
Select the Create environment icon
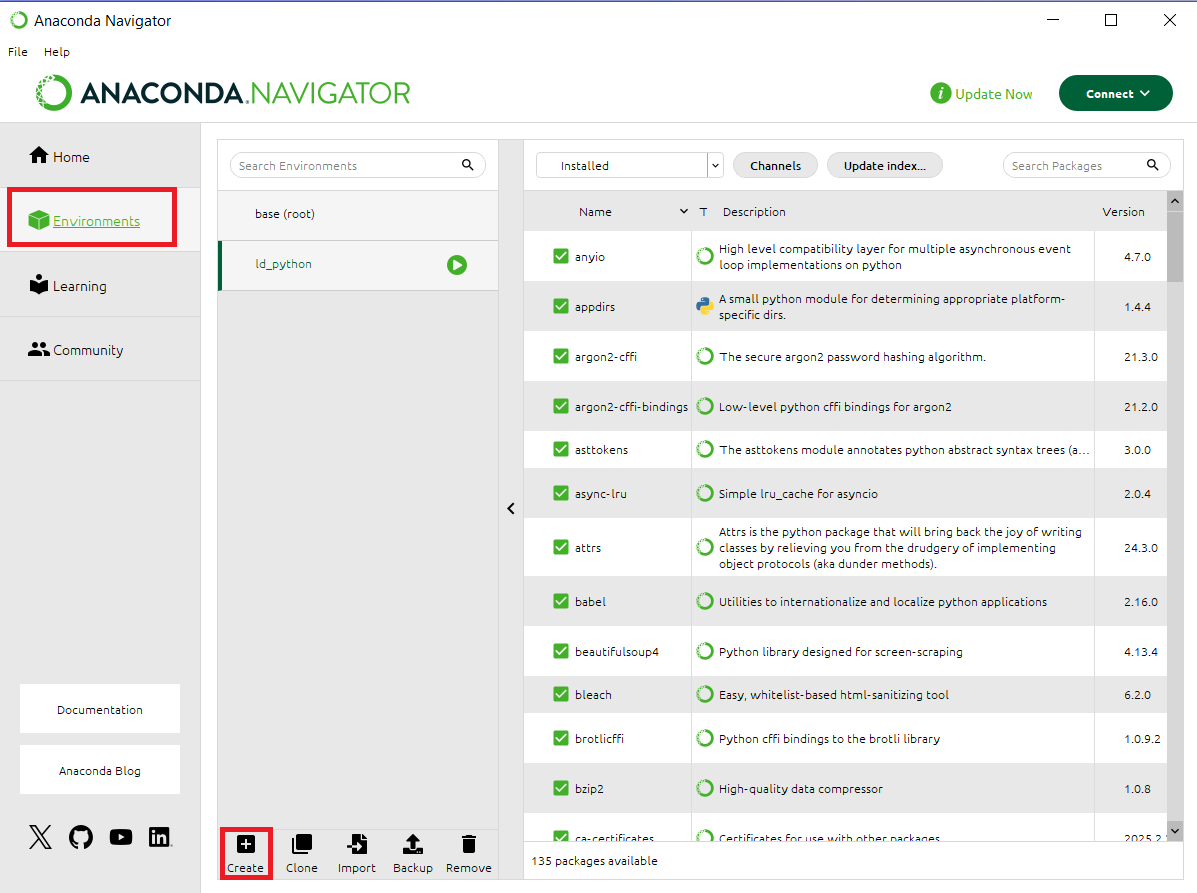[x=246, y=852]
